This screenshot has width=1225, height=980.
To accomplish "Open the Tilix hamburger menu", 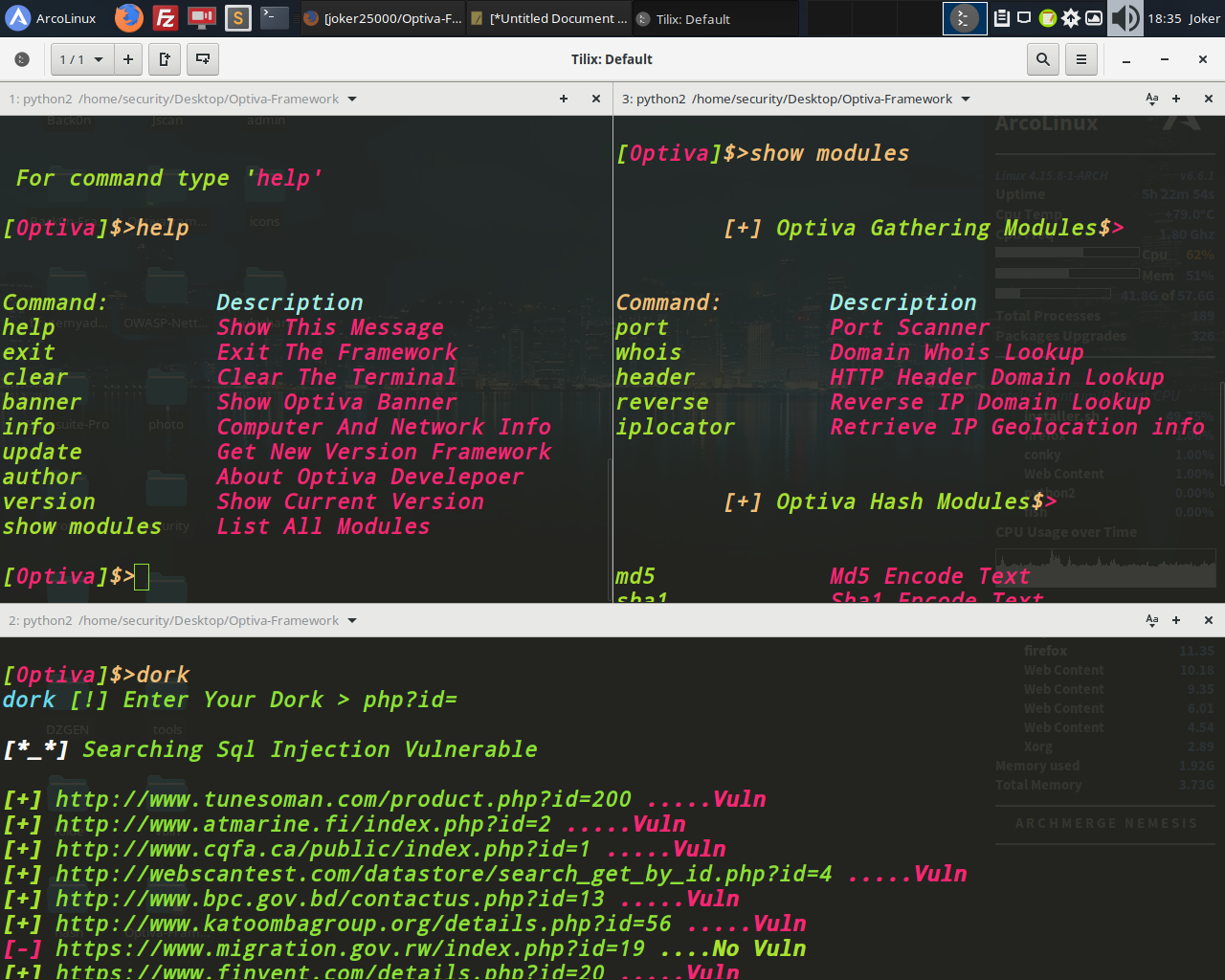I will pos(1081,59).
